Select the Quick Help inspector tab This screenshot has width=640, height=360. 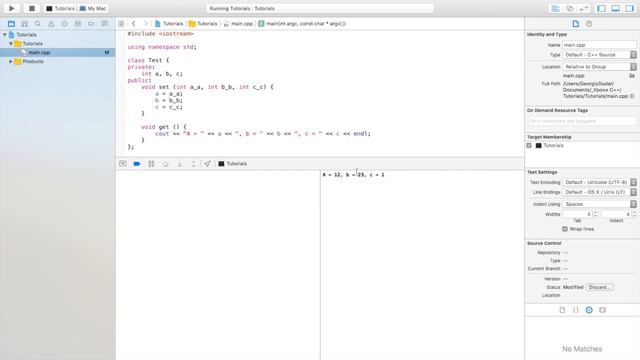point(589,24)
